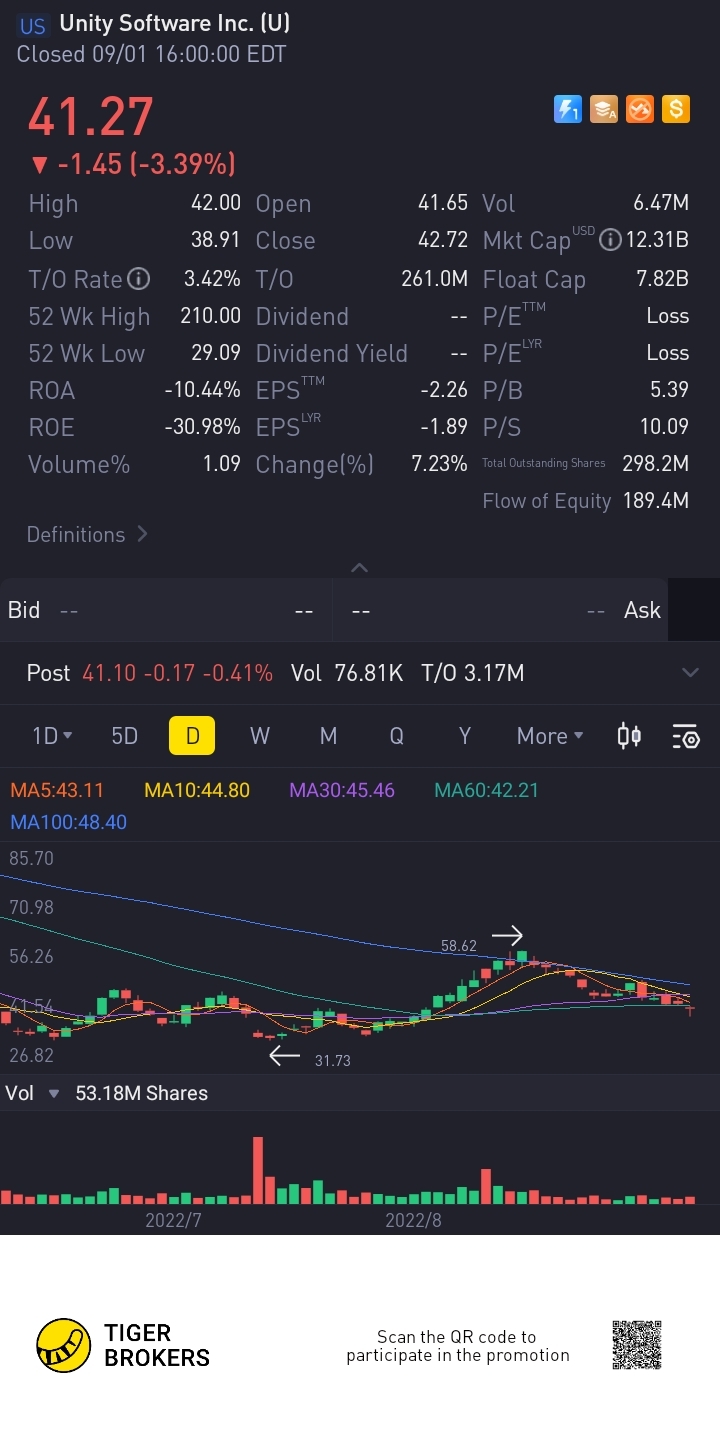
Task: Tap the Flow of Equity value 189.4M
Action: tap(656, 501)
